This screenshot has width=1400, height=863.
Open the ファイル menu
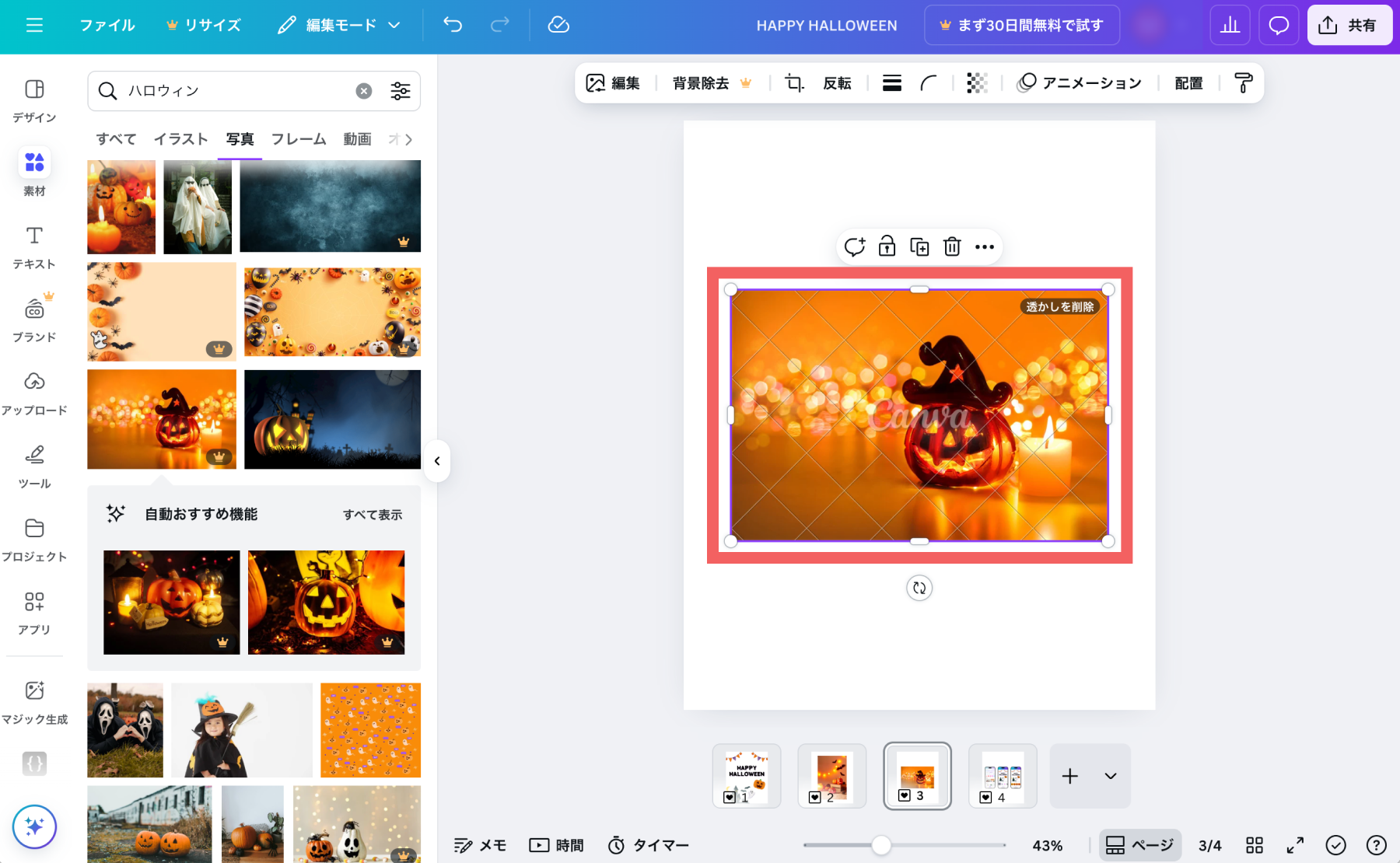pyautogui.click(x=107, y=25)
